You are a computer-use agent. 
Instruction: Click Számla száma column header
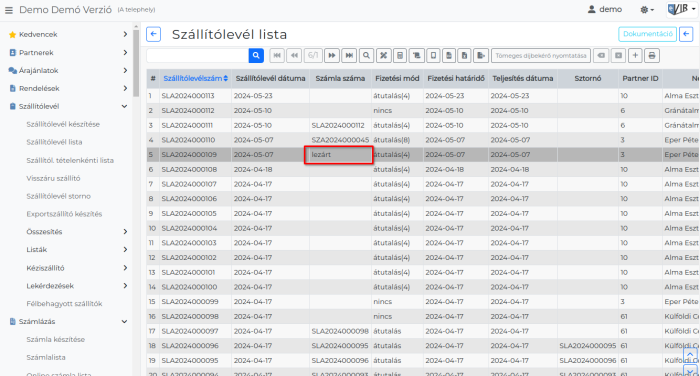pos(340,78)
